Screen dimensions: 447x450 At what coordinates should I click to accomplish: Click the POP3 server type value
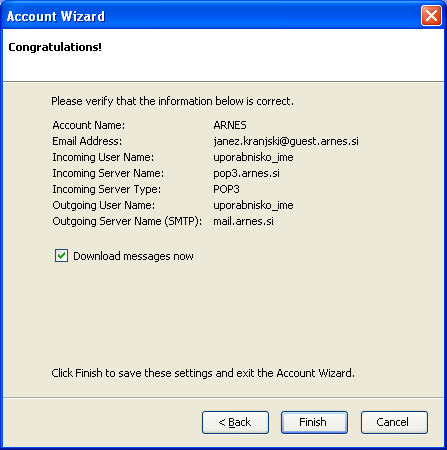(x=226, y=189)
